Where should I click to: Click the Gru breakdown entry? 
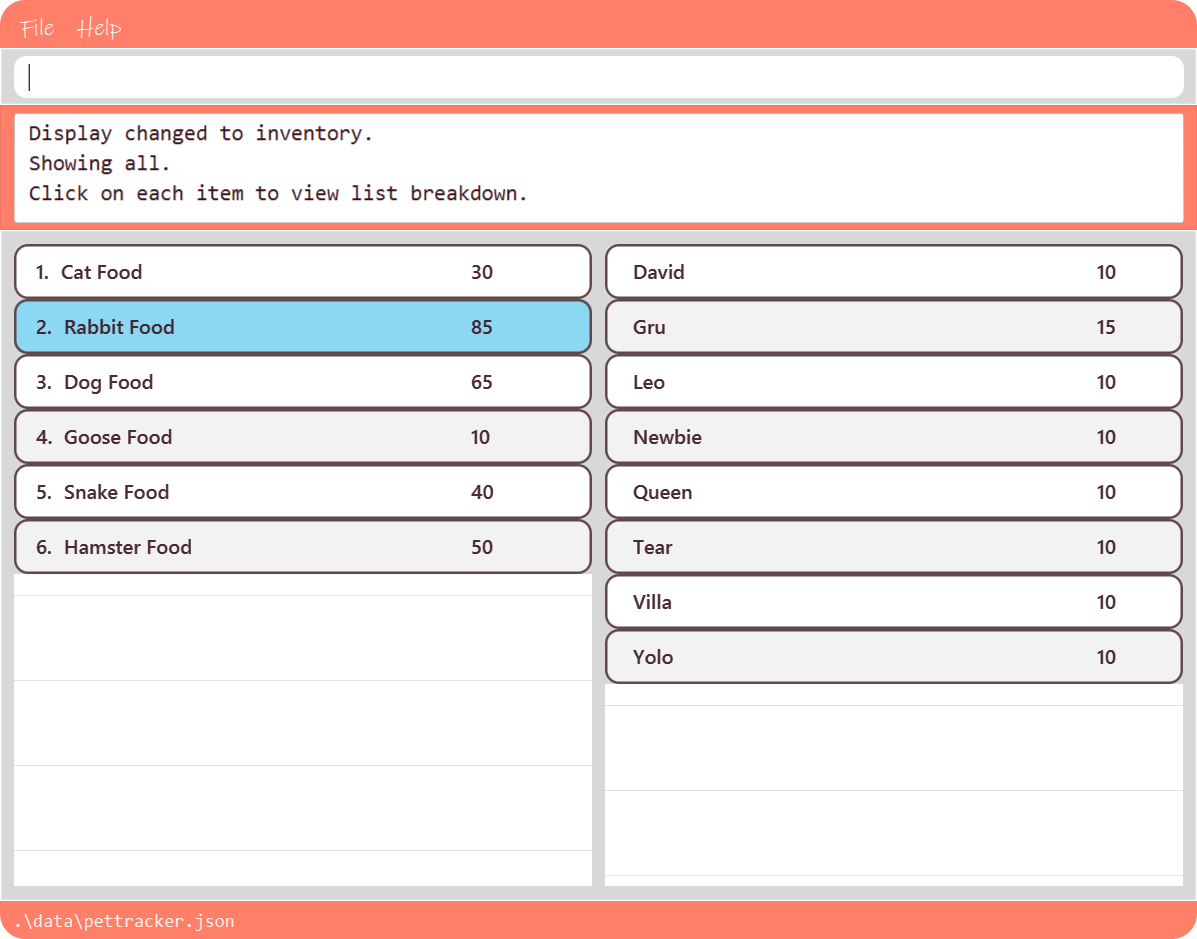coord(893,327)
